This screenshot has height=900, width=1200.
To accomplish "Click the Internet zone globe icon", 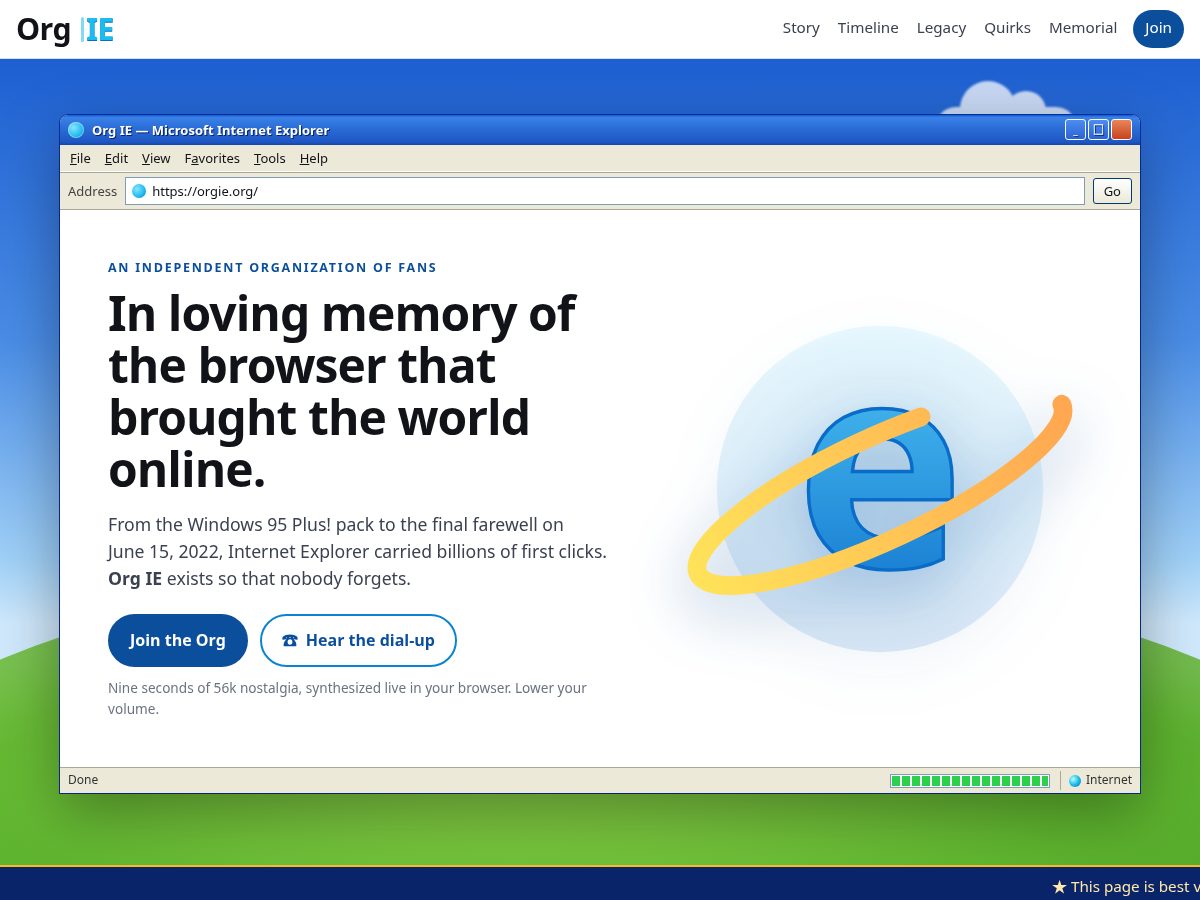I will [1075, 780].
